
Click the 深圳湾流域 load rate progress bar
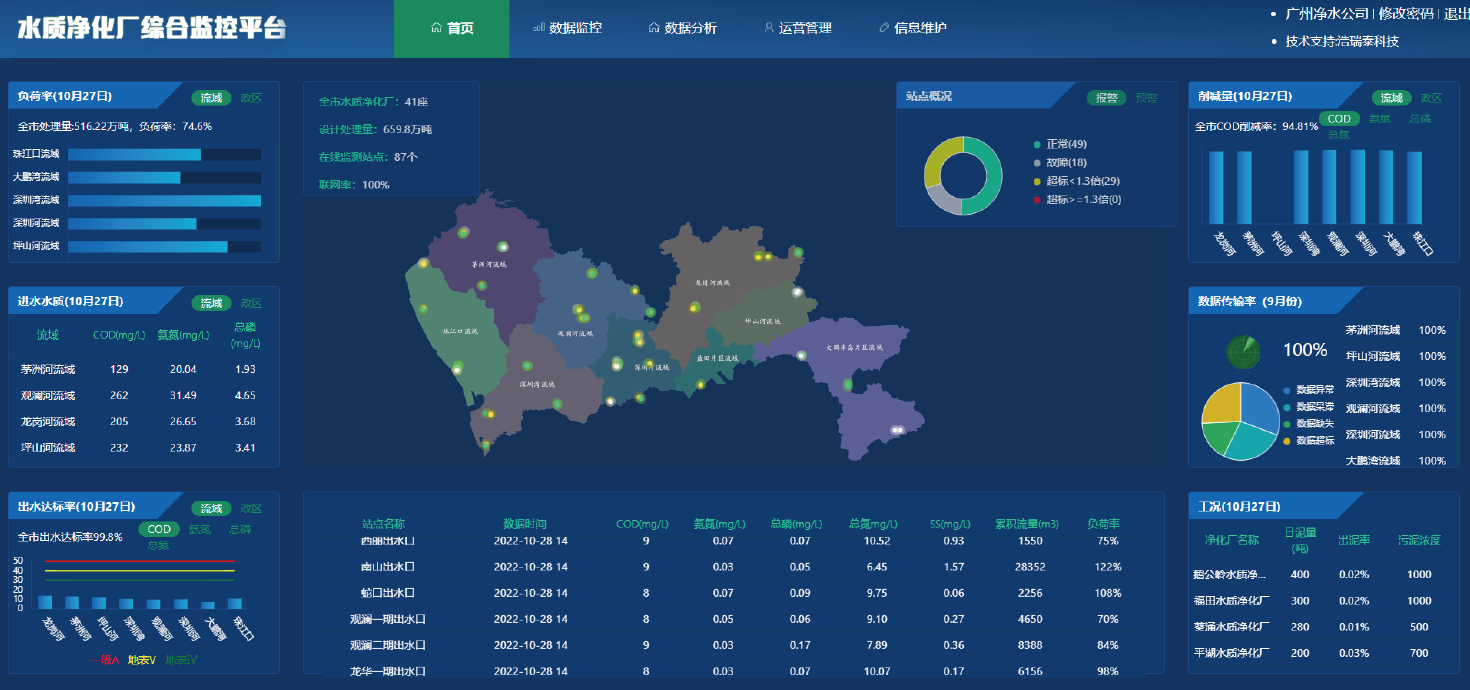tap(164, 200)
